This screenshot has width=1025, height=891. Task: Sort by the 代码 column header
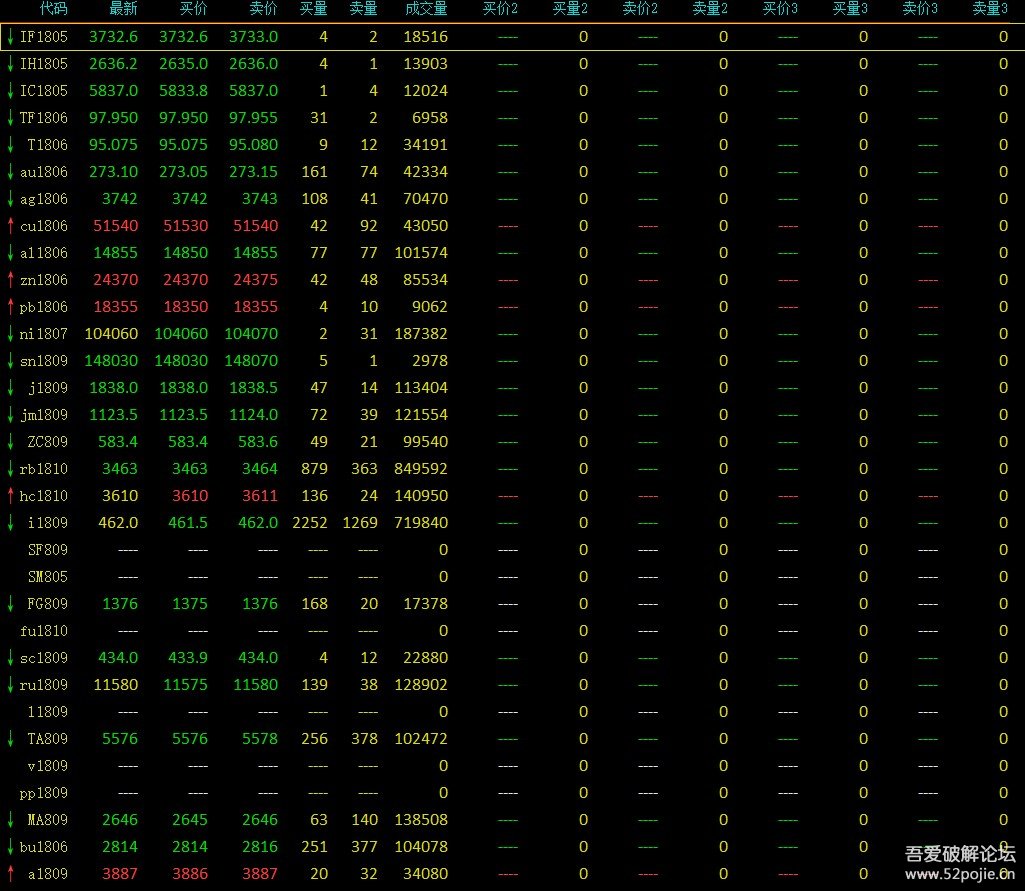pos(54,9)
